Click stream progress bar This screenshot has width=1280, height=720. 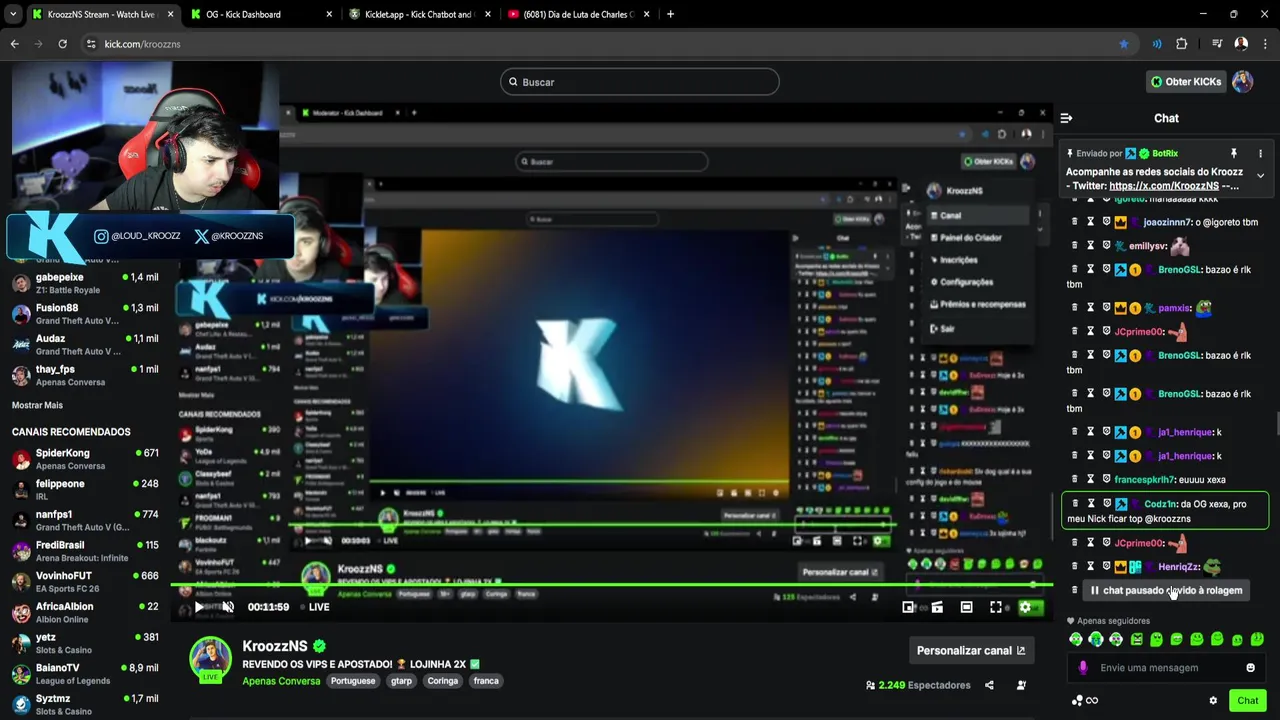pyautogui.click(x=610, y=586)
